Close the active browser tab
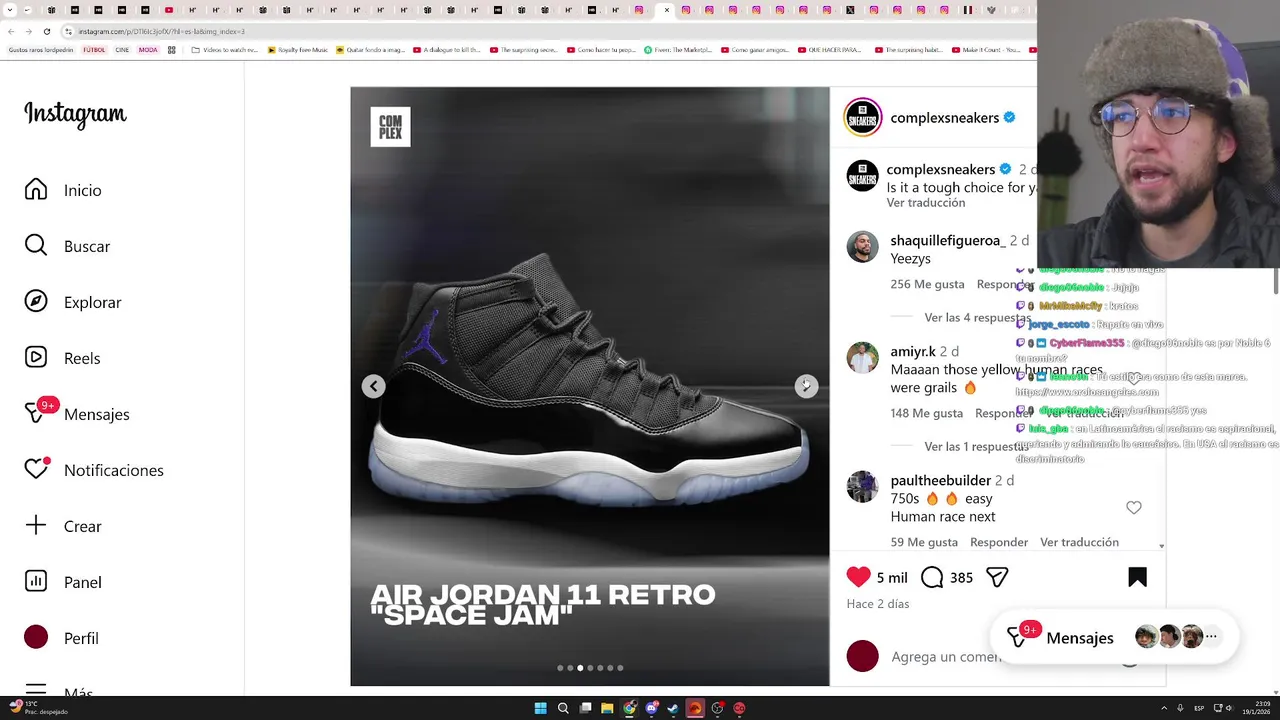 [x=667, y=10]
